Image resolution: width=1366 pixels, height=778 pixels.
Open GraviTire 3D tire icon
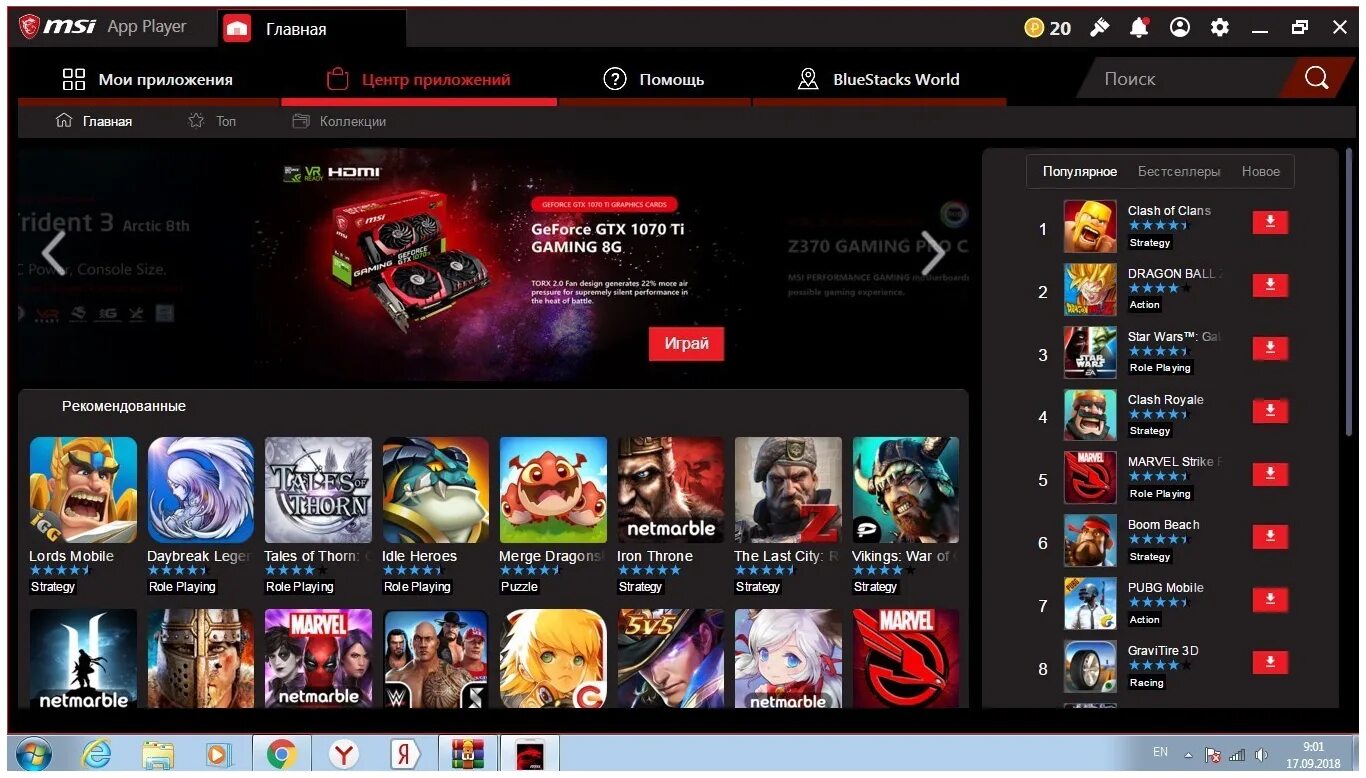(x=1090, y=667)
